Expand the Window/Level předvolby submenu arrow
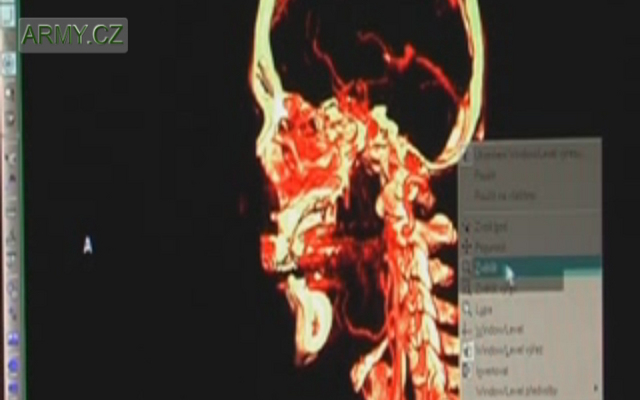 click(x=596, y=389)
